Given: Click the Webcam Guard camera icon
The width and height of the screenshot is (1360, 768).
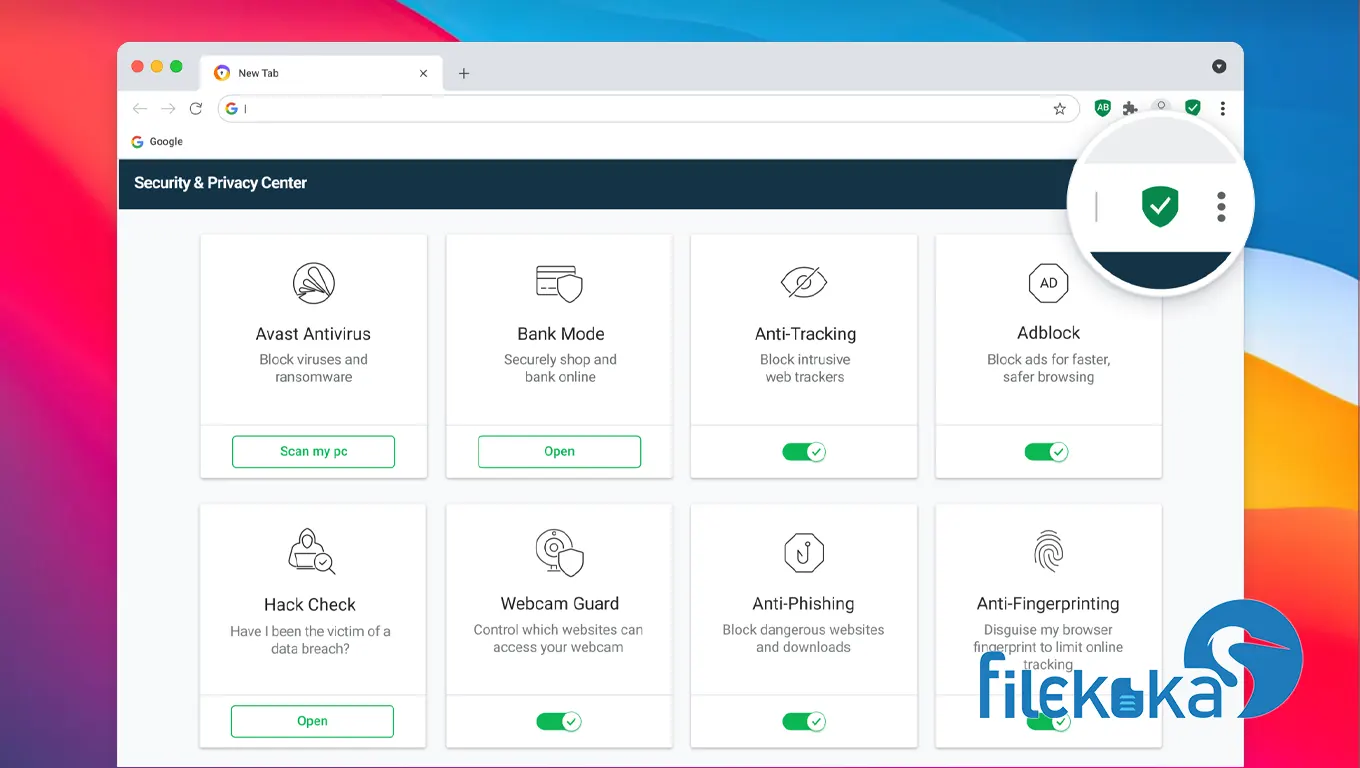Looking at the screenshot, I should pos(559,552).
